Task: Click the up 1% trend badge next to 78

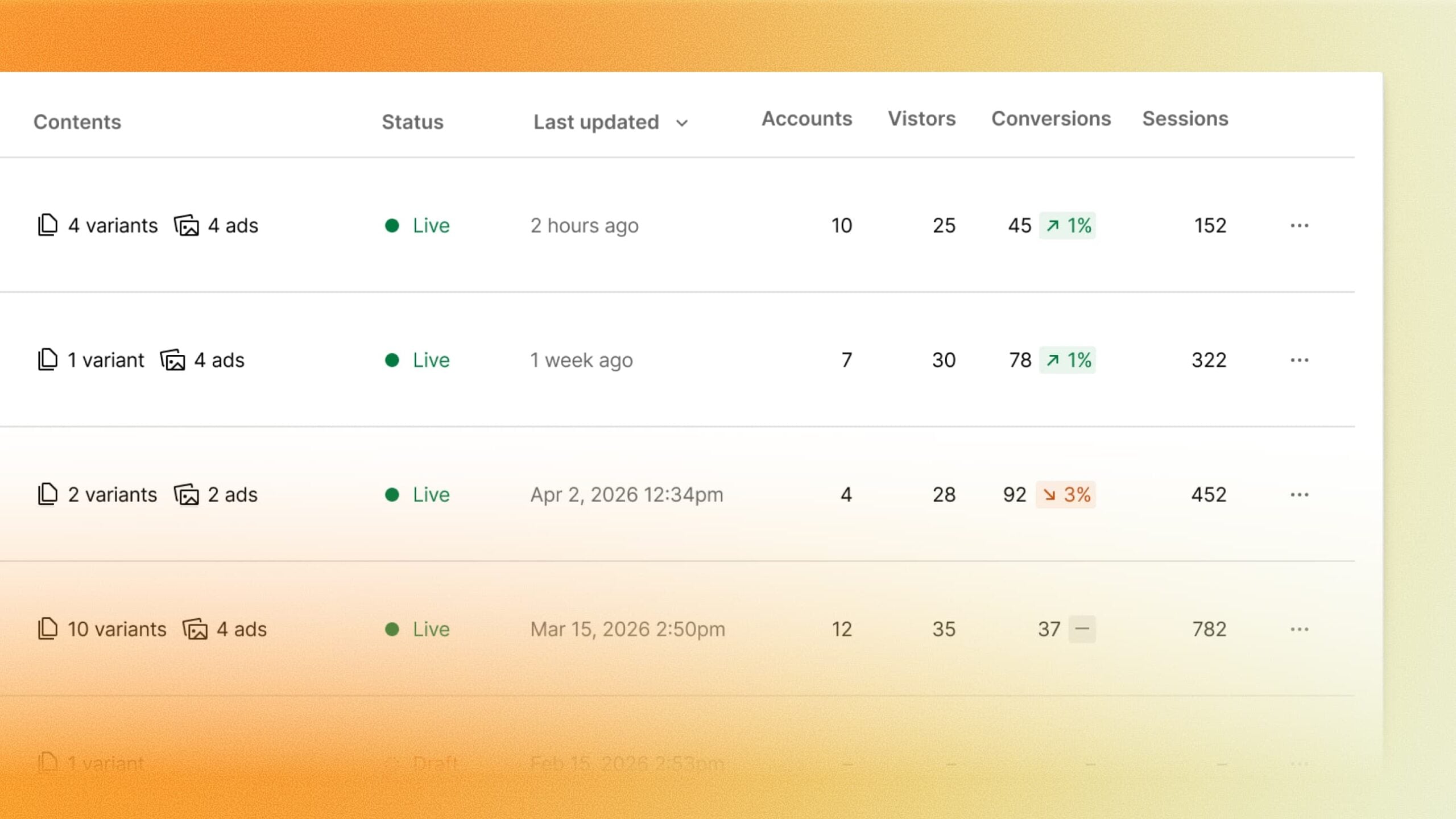Action: tap(1068, 359)
